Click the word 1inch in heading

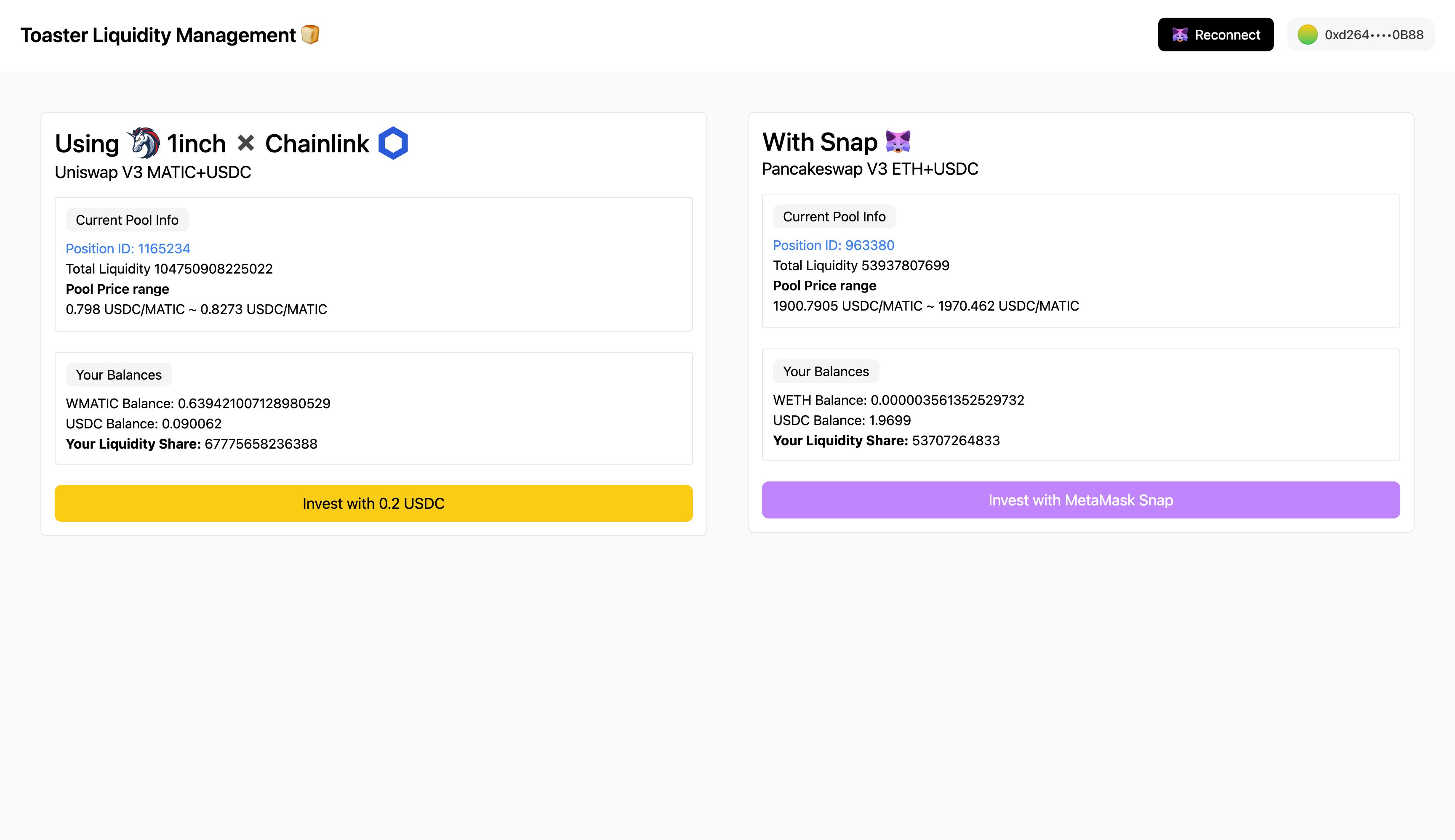pyautogui.click(x=196, y=144)
